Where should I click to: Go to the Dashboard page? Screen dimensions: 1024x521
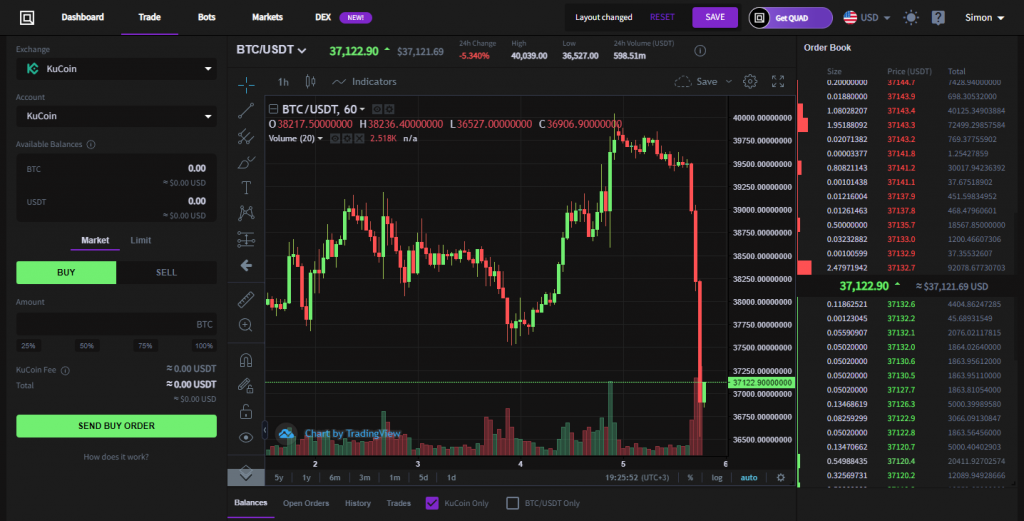82,17
